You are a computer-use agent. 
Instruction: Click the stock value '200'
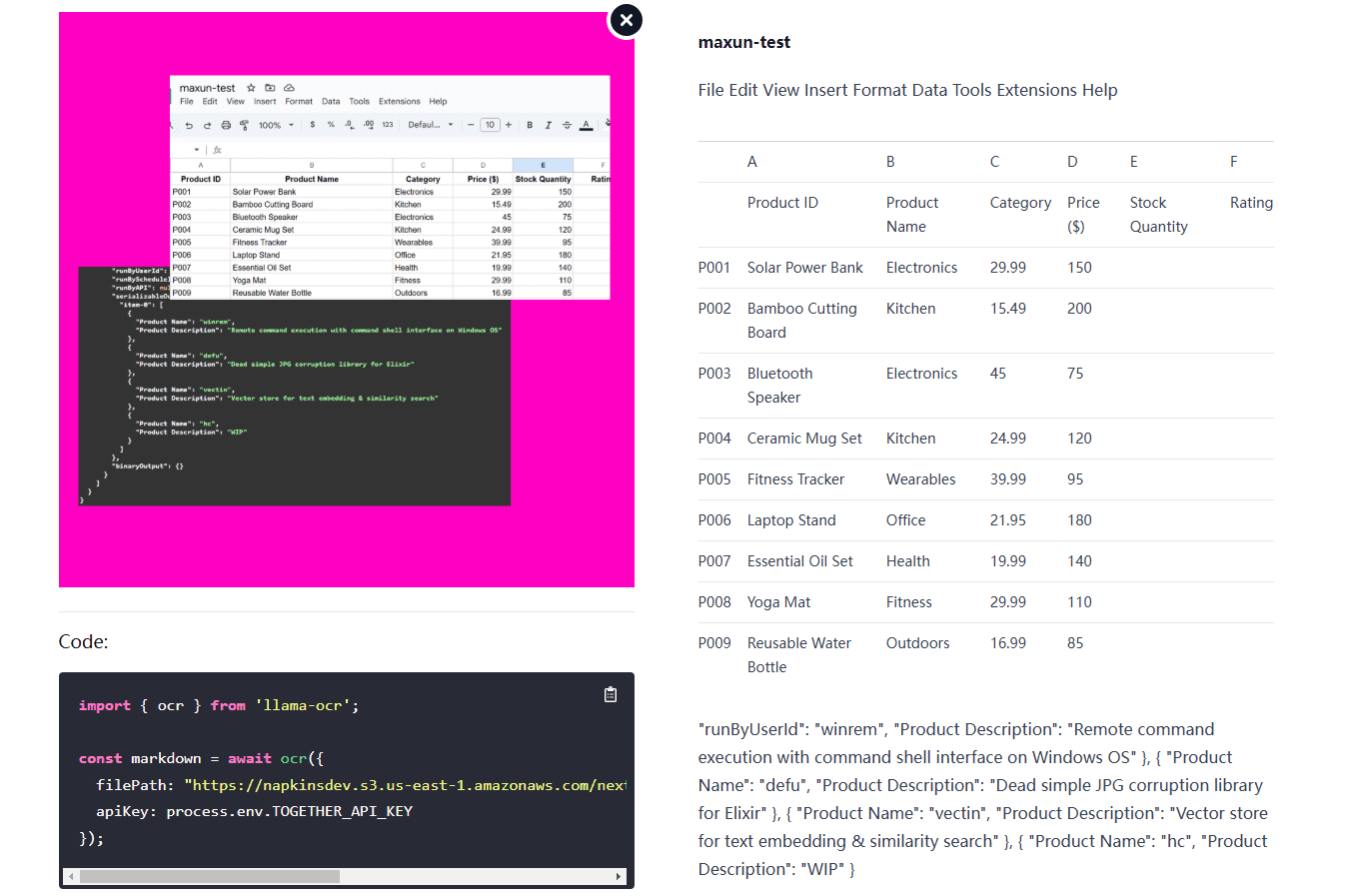(1079, 309)
